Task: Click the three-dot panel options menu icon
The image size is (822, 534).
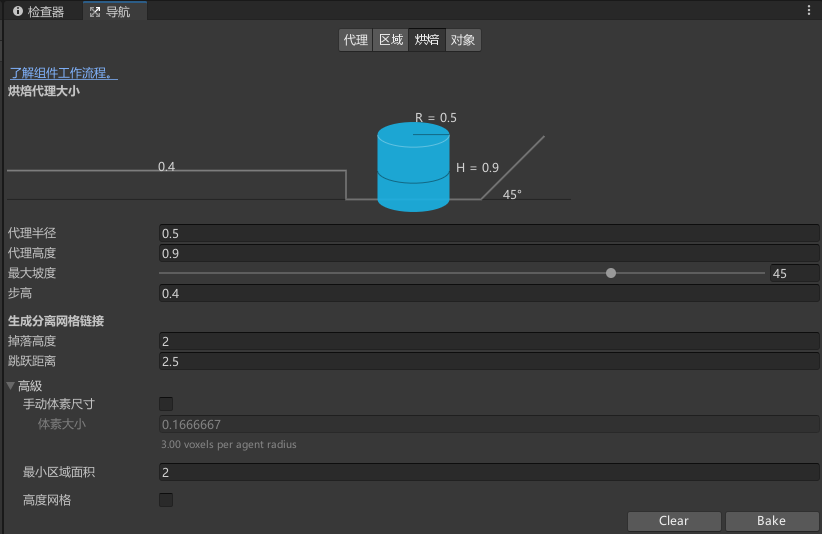Action: [808, 11]
